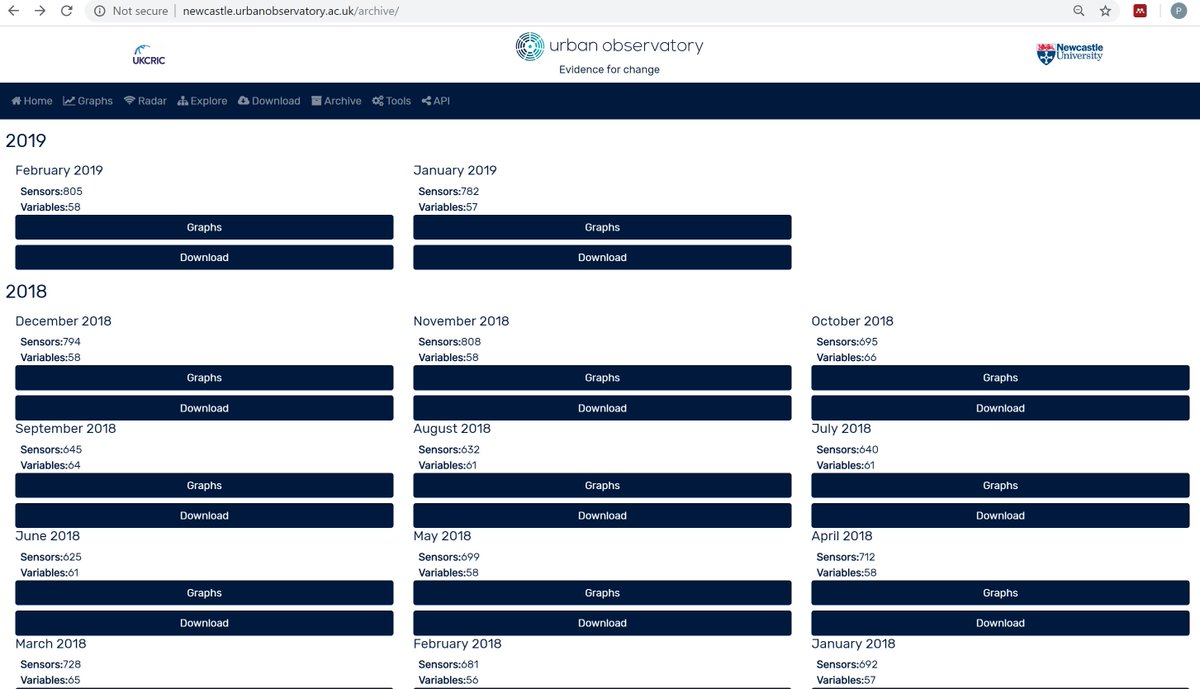Open the Tools nav item
Viewport: 1200px width, 689px height.
point(391,101)
